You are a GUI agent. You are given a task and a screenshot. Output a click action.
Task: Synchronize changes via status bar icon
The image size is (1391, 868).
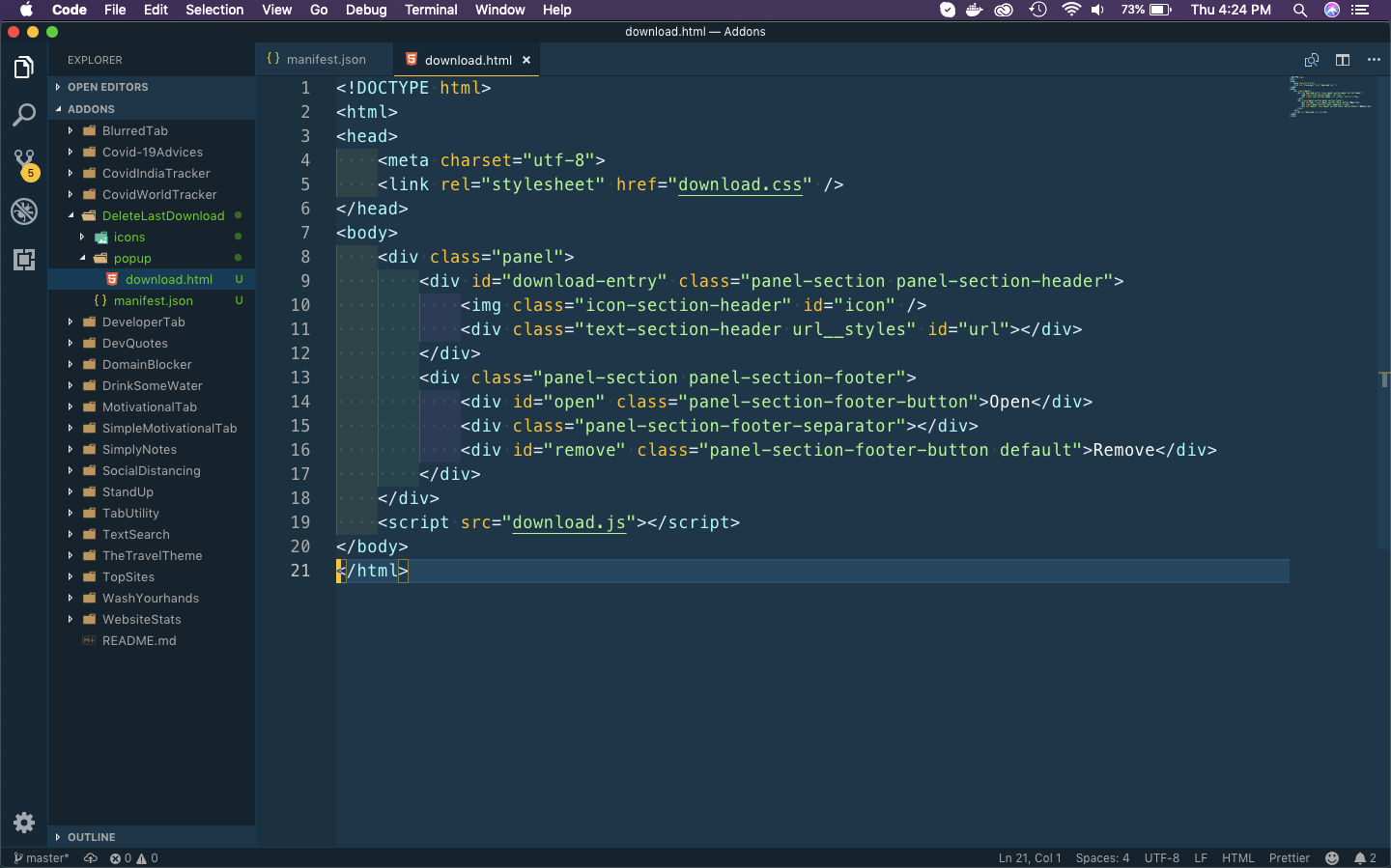coord(91,858)
